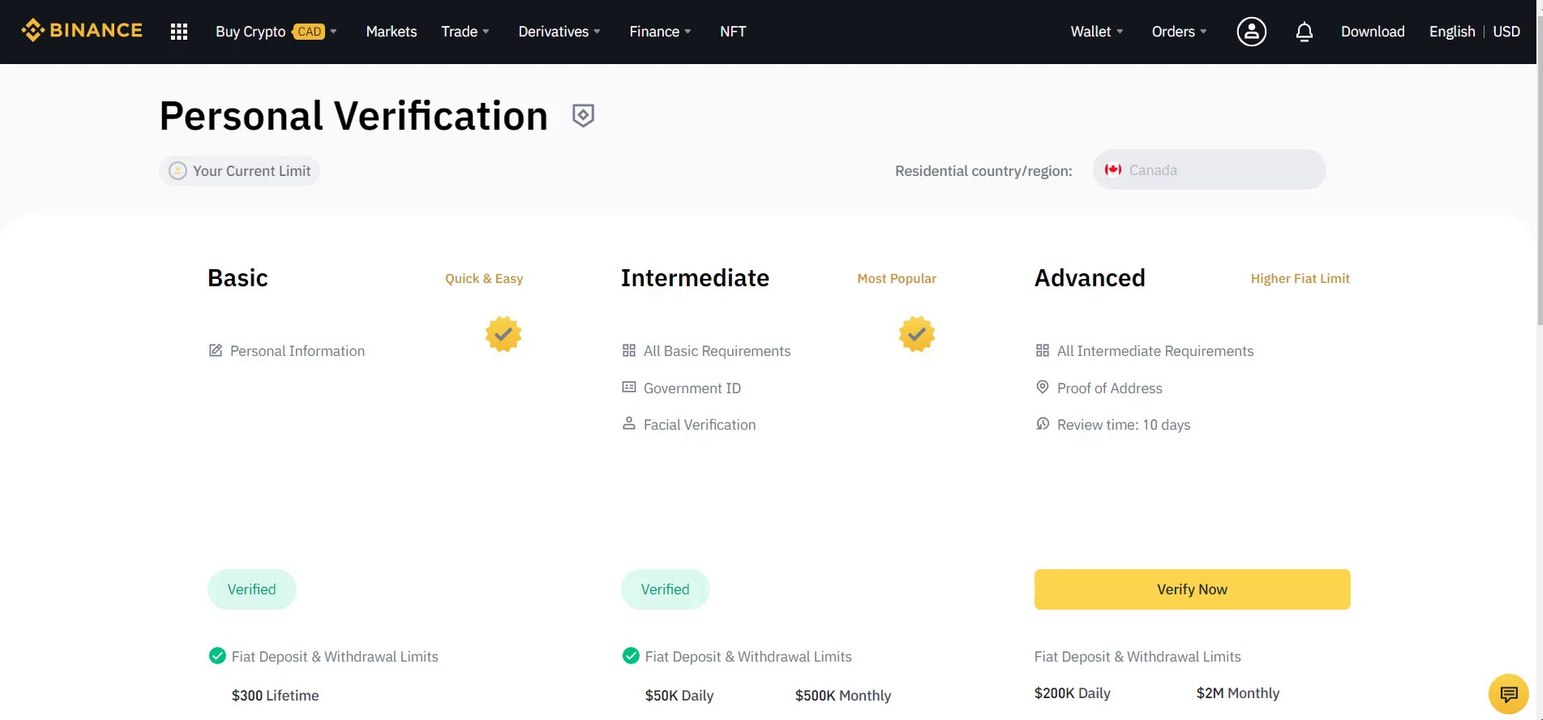The width and height of the screenshot is (1543, 720).
Task: Click the Verify Now button
Action: click(1192, 589)
